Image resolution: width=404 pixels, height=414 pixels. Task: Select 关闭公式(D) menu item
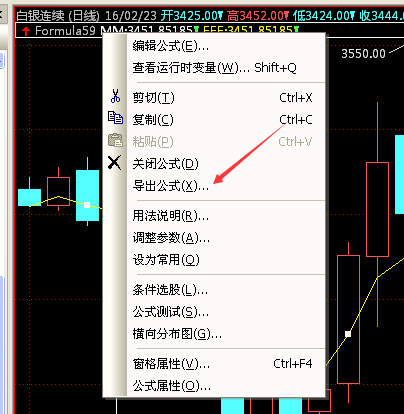[215, 164]
